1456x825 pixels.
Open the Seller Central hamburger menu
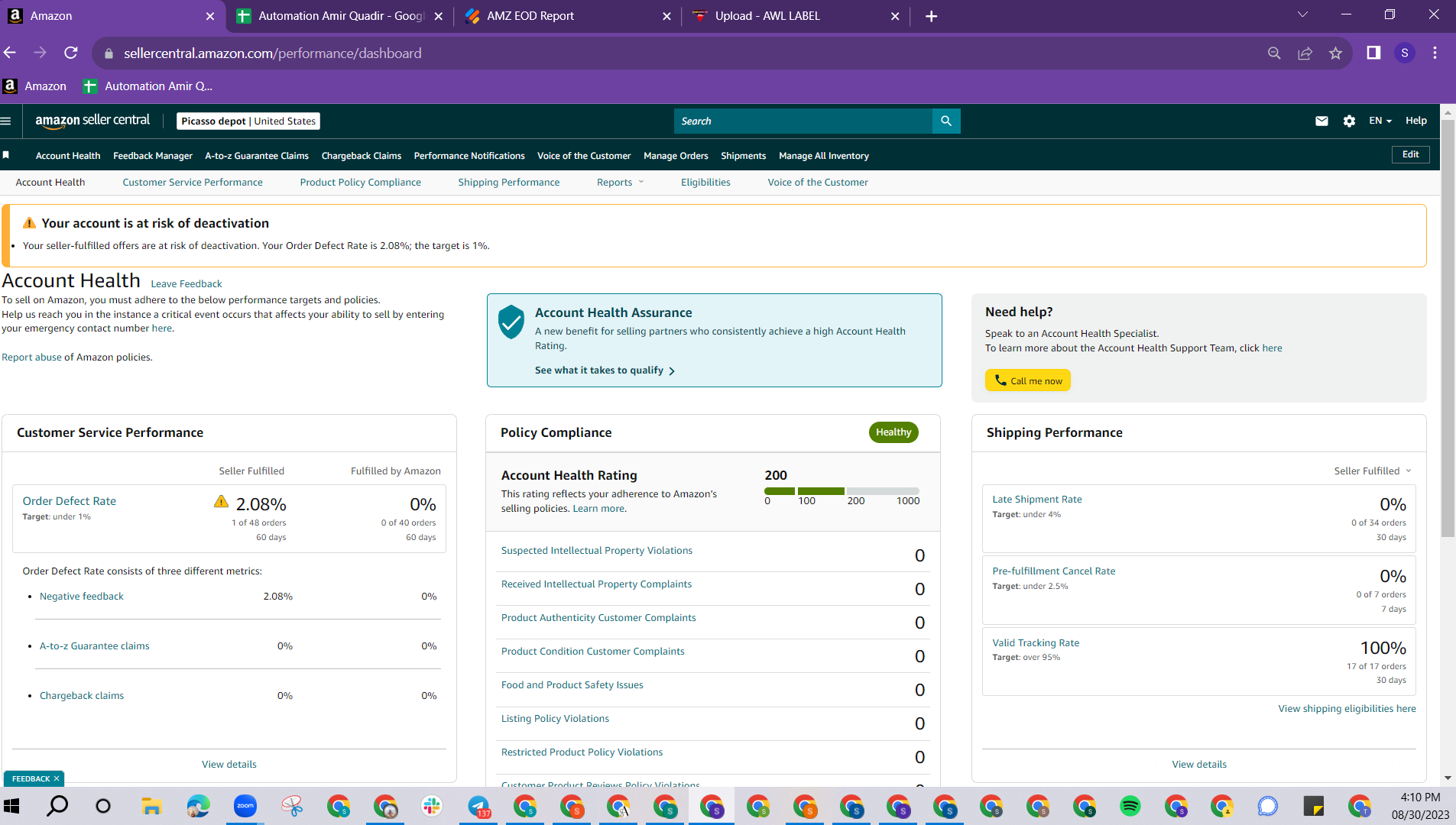(6, 121)
